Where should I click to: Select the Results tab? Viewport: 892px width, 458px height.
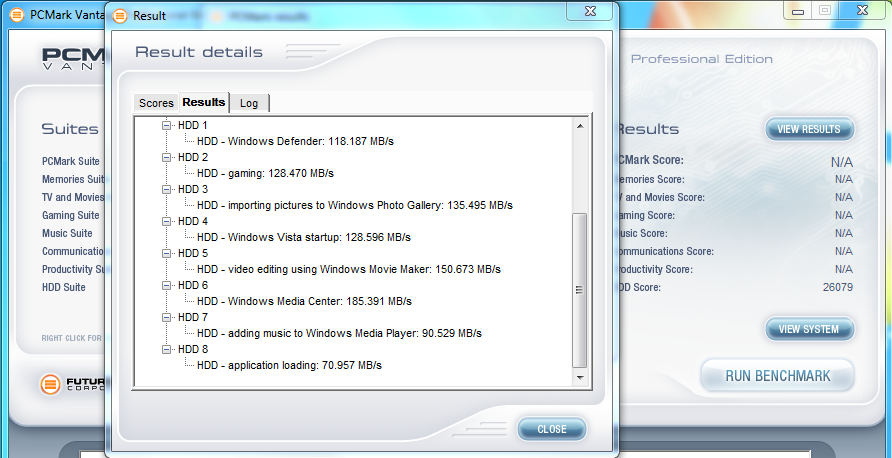(204, 102)
